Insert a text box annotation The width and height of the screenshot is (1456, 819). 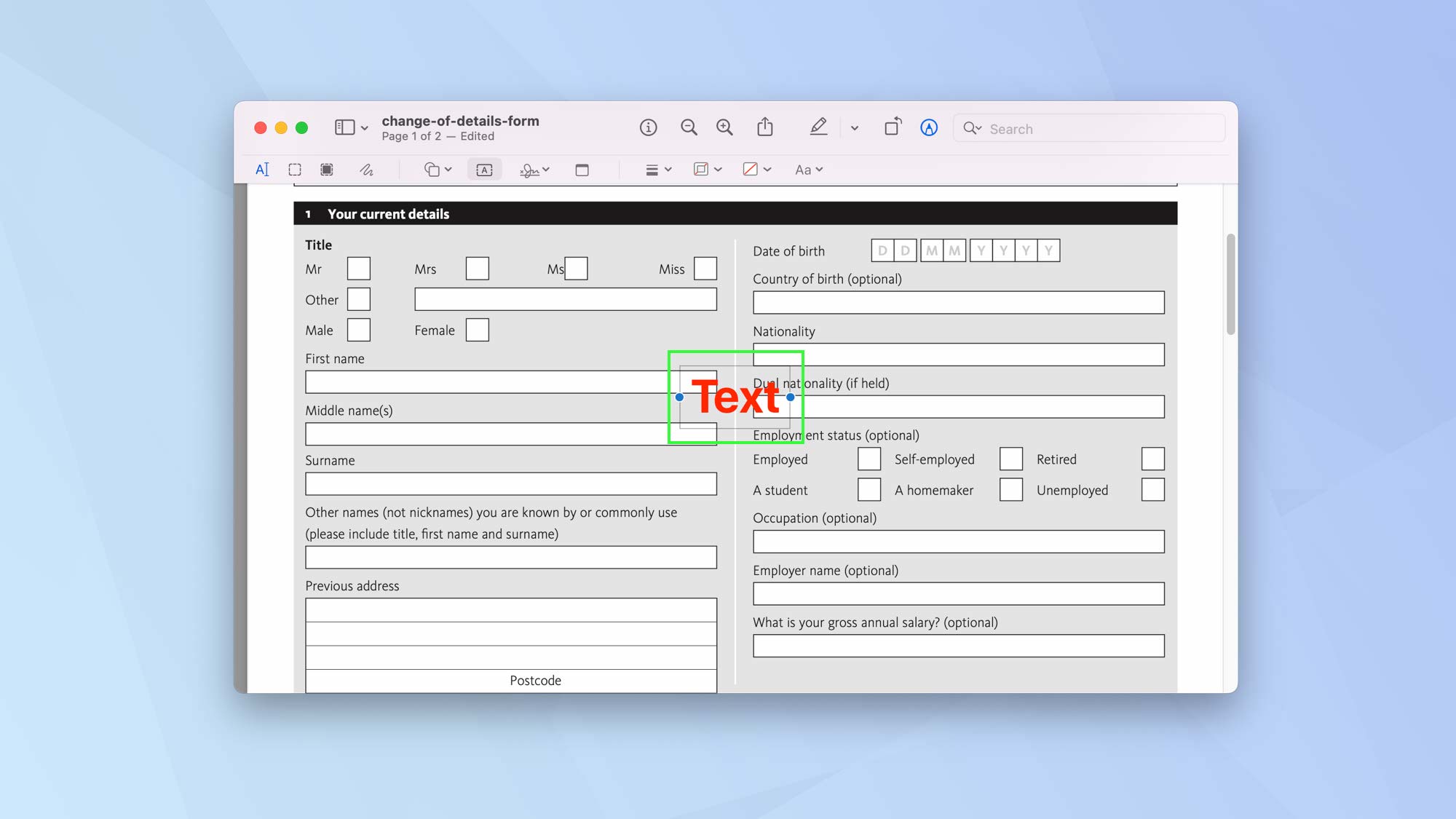484,169
